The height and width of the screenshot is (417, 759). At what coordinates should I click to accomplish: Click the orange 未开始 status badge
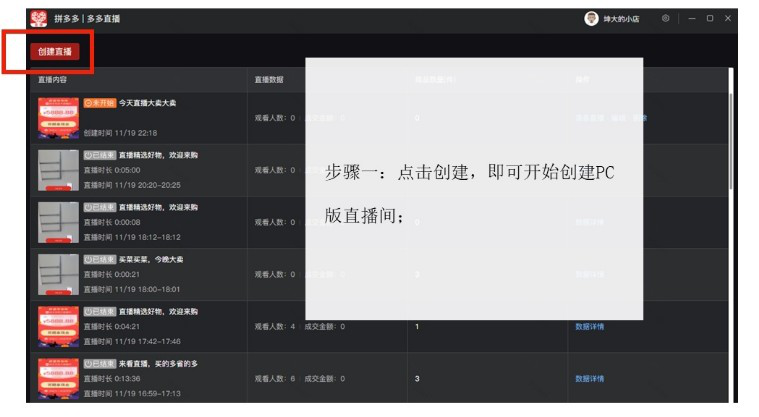[x=99, y=103]
